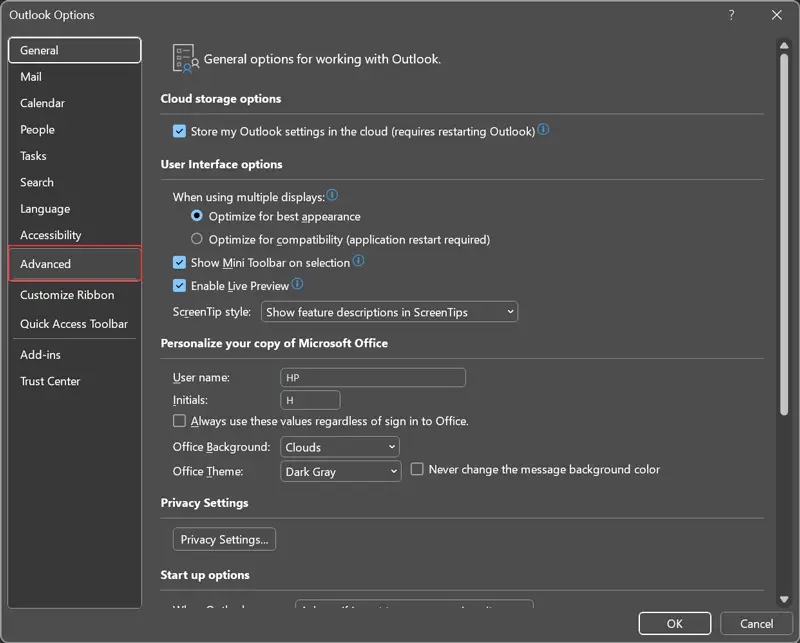The width and height of the screenshot is (800, 643).
Task: Click the info icon beside cloud storage option
Action: (544, 131)
